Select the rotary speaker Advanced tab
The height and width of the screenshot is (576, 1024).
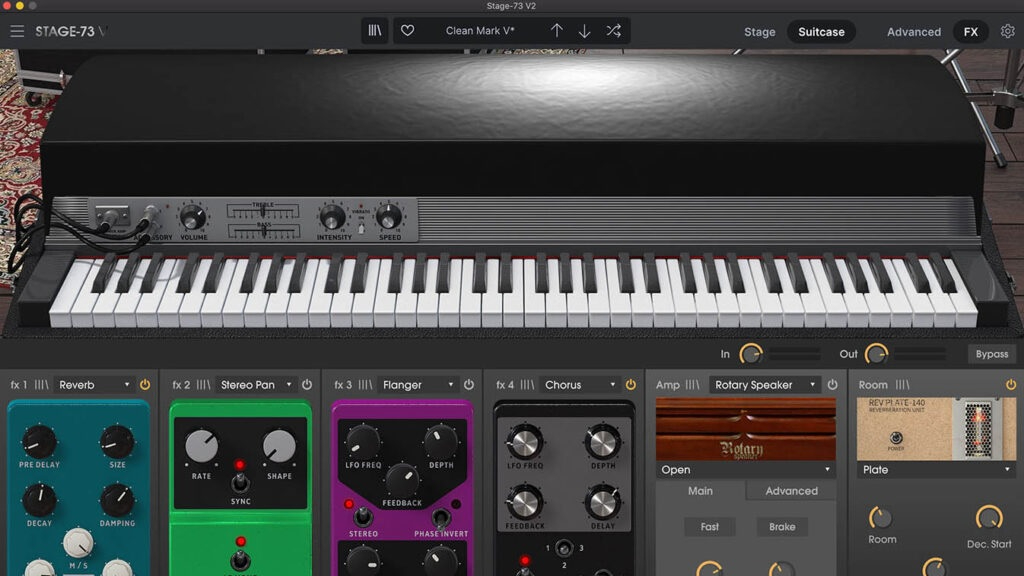791,490
